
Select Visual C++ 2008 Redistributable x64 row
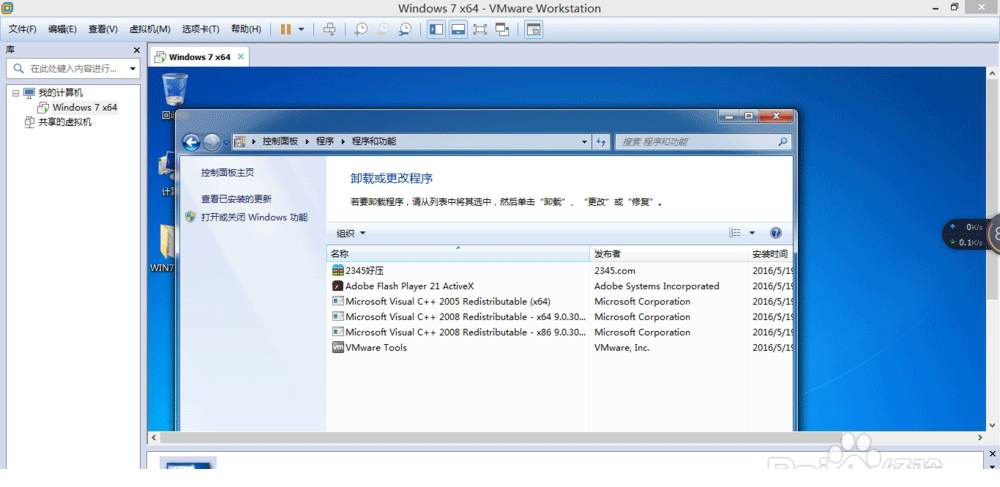(560, 317)
